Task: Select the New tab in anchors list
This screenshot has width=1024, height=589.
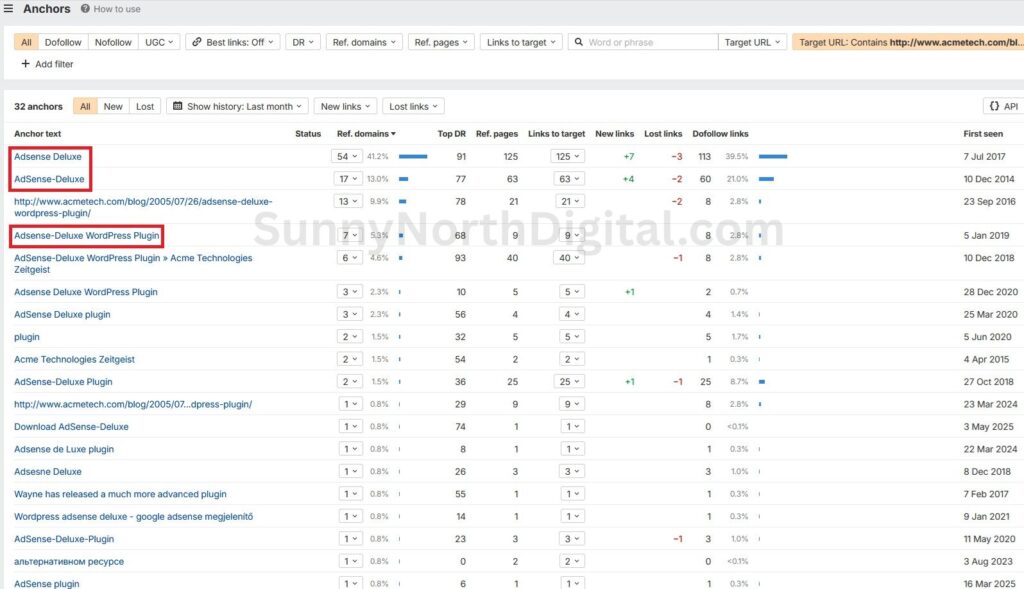Action: (x=113, y=106)
